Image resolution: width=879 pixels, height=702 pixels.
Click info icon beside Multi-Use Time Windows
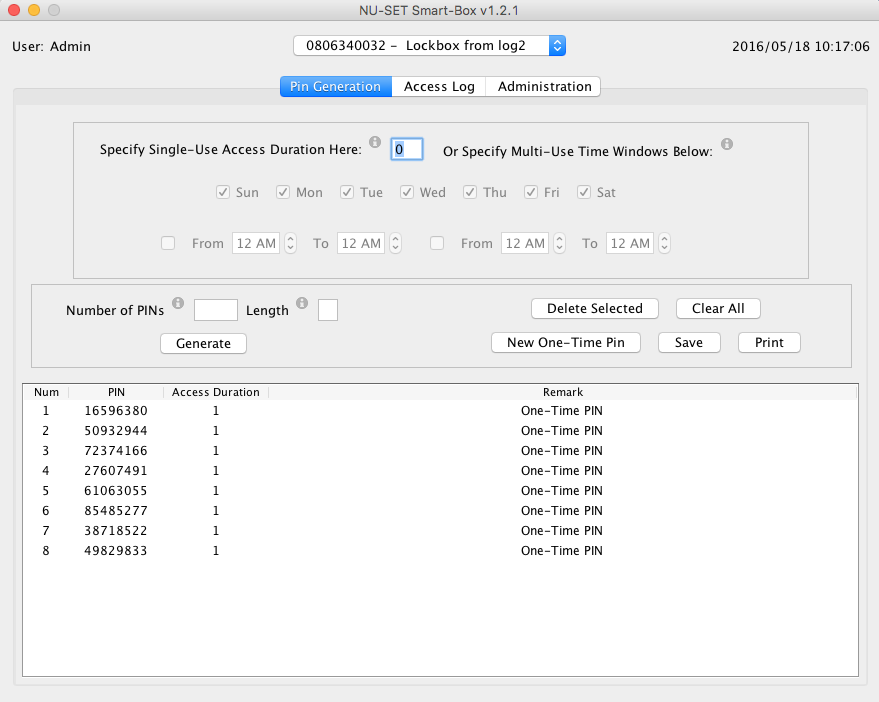[727, 144]
